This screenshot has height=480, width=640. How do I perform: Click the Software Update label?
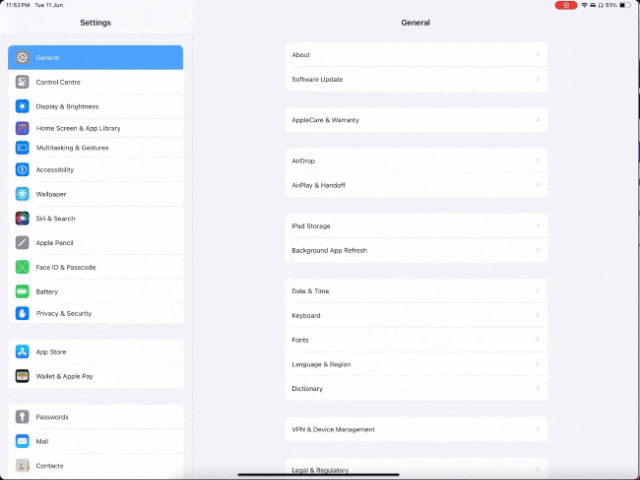317,79
